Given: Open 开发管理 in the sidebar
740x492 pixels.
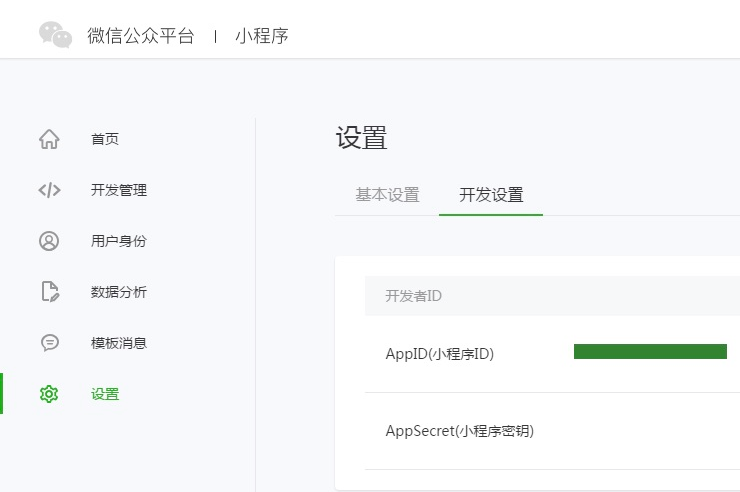Looking at the screenshot, I should pos(119,190).
